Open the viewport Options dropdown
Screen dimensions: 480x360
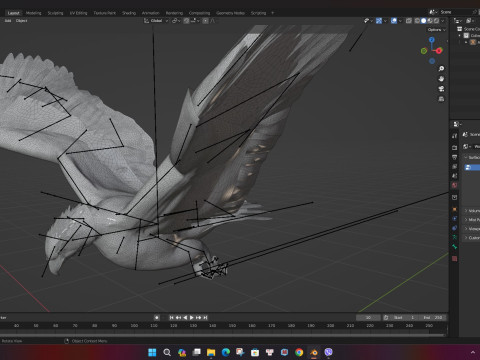tap(437, 30)
